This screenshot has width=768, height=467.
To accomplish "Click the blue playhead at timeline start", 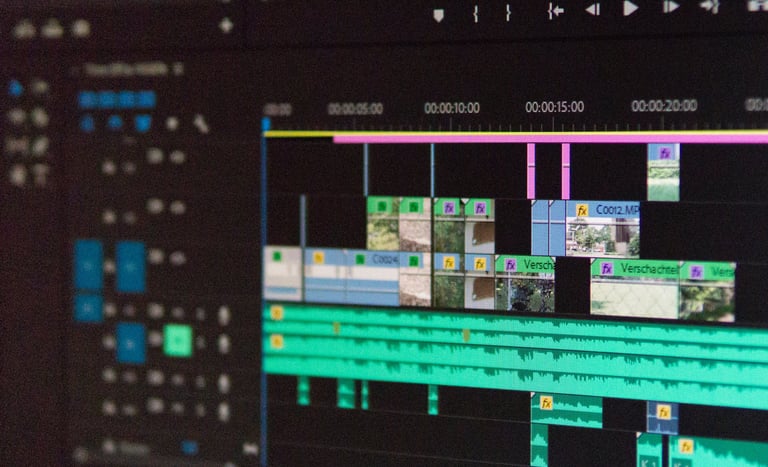I will [266, 124].
